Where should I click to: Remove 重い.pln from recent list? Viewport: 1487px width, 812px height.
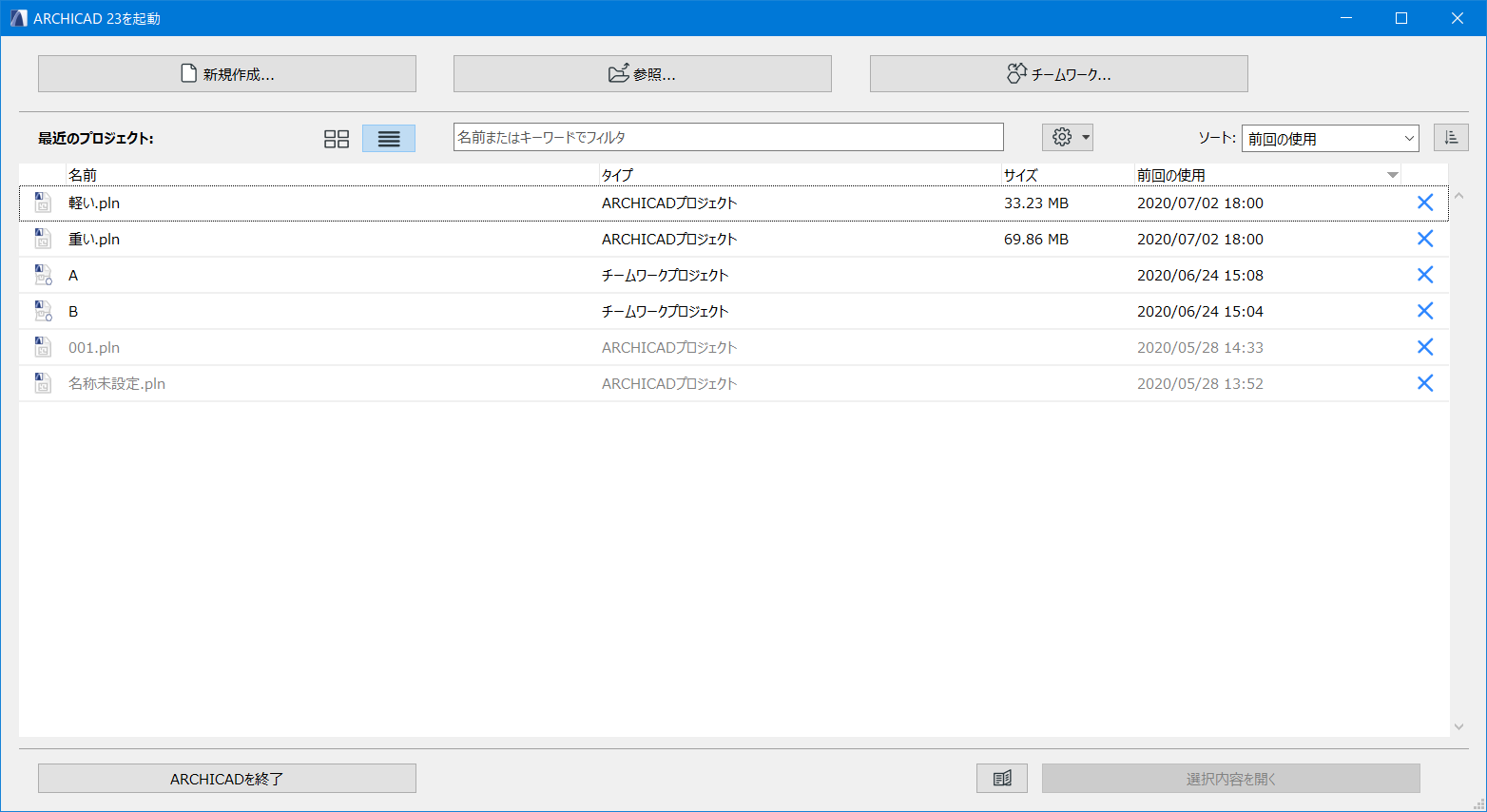click(1425, 239)
